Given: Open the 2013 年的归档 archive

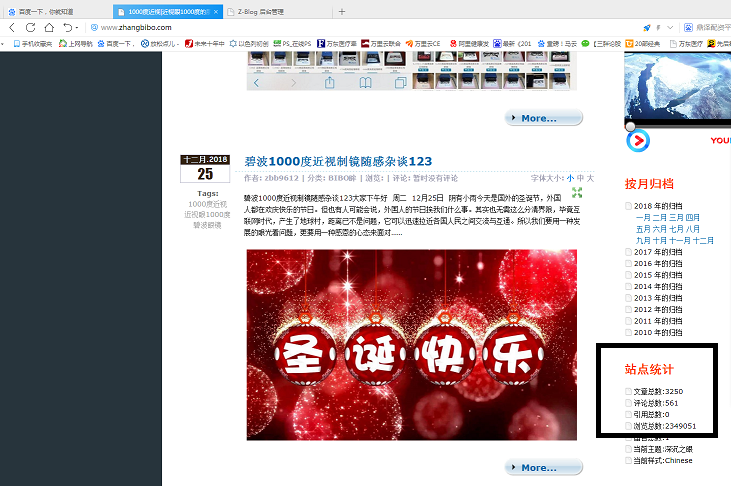Looking at the screenshot, I should (x=658, y=298).
